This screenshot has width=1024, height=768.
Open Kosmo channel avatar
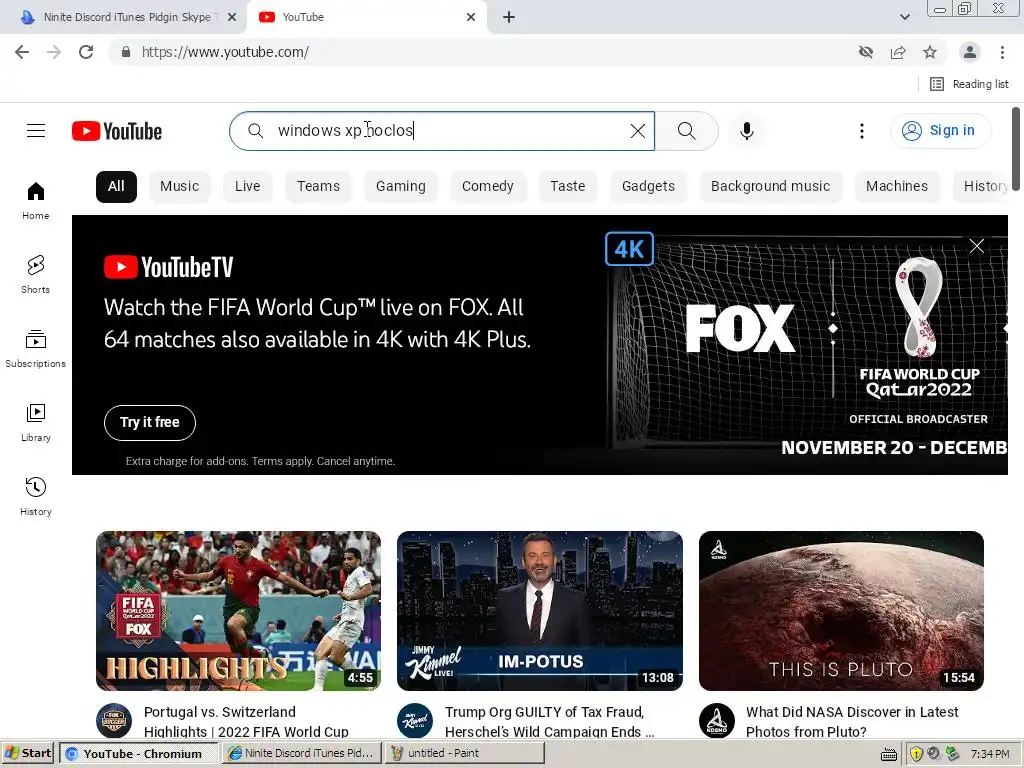pos(716,721)
